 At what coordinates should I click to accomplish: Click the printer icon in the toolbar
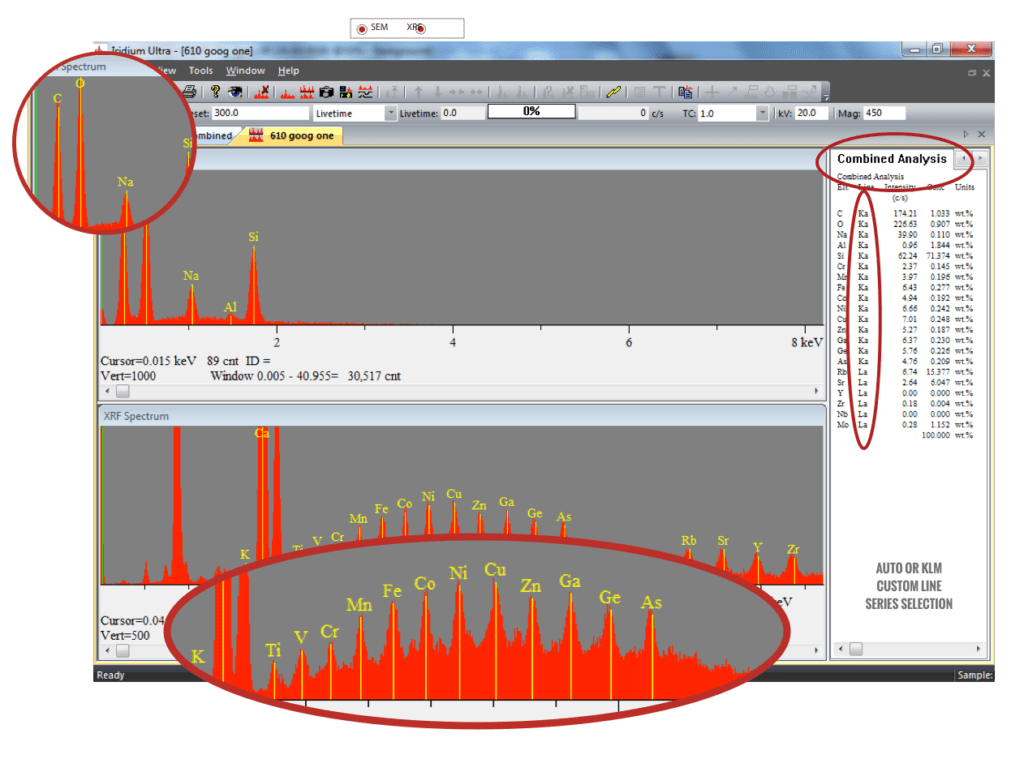tap(189, 91)
